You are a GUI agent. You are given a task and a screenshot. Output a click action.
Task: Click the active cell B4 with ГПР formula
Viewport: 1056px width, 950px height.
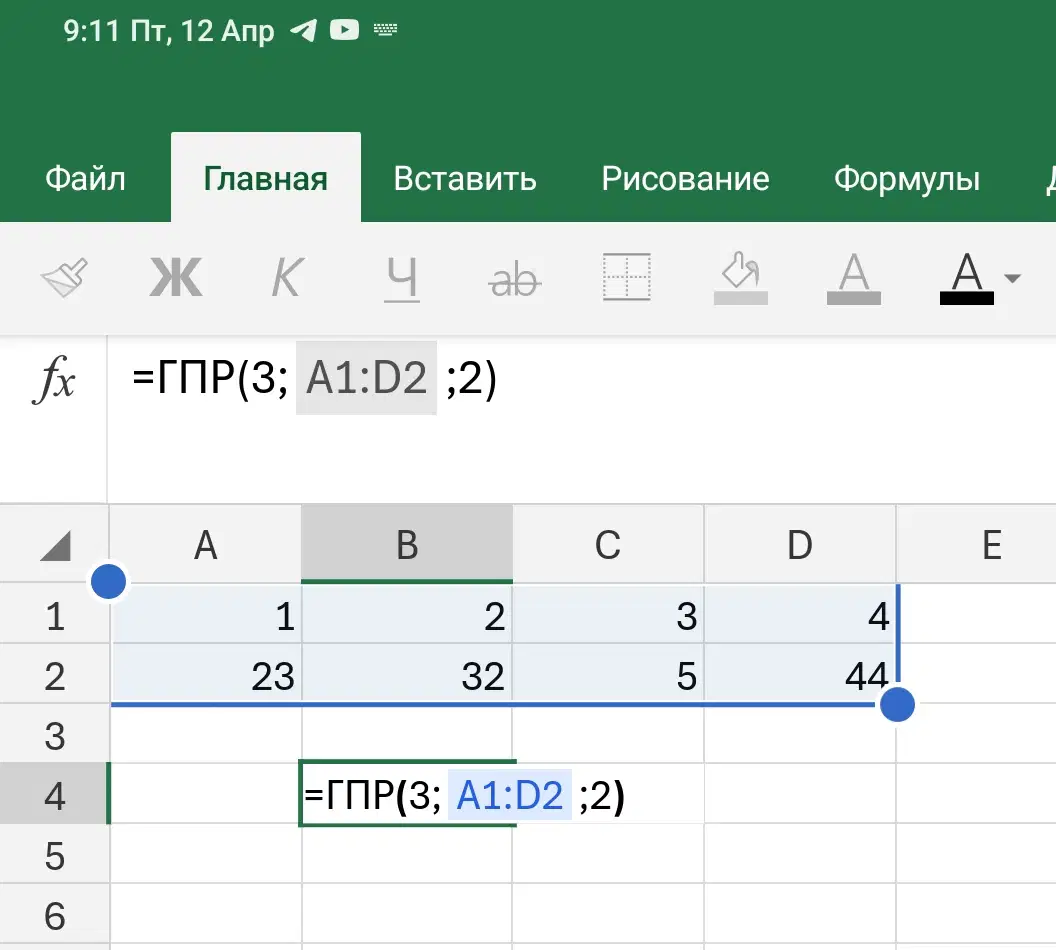point(407,793)
